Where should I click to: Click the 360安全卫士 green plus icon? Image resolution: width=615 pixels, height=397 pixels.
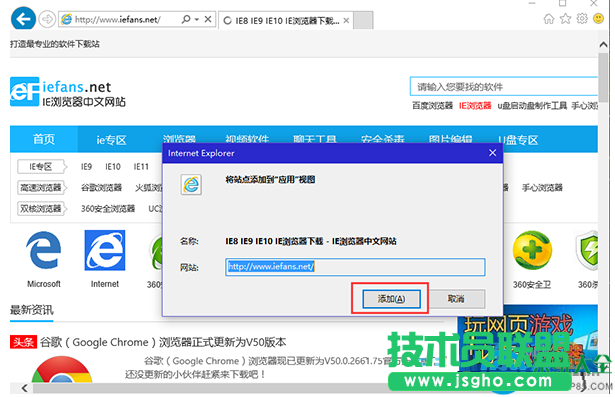click(x=532, y=250)
